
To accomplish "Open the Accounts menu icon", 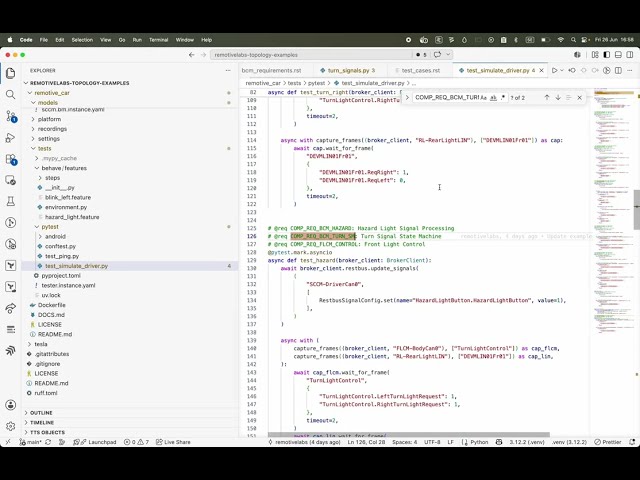I will tap(11, 405).
